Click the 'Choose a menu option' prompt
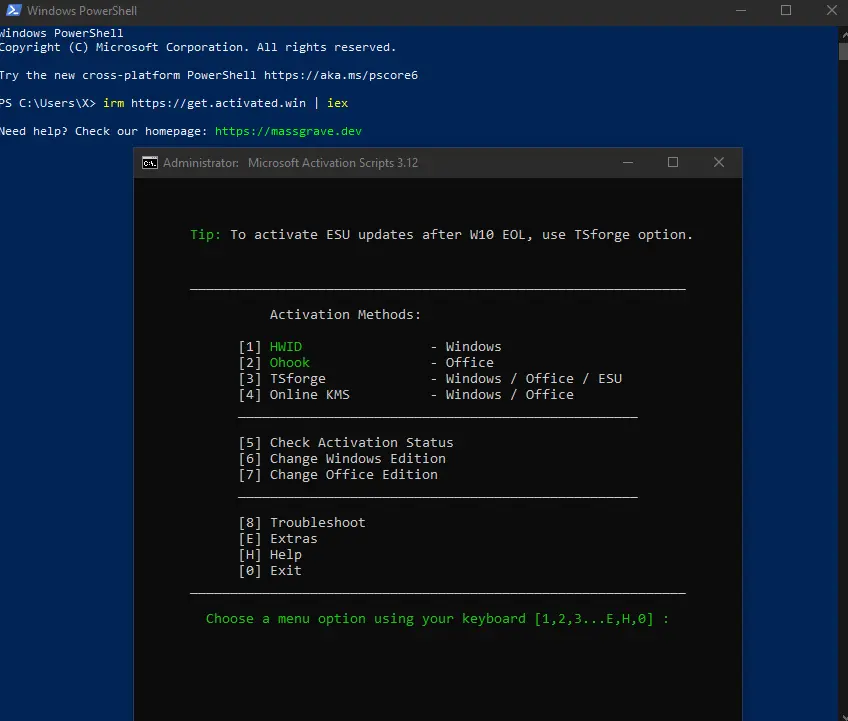This screenshot has width=848, height=721. (x=437, y=619)
